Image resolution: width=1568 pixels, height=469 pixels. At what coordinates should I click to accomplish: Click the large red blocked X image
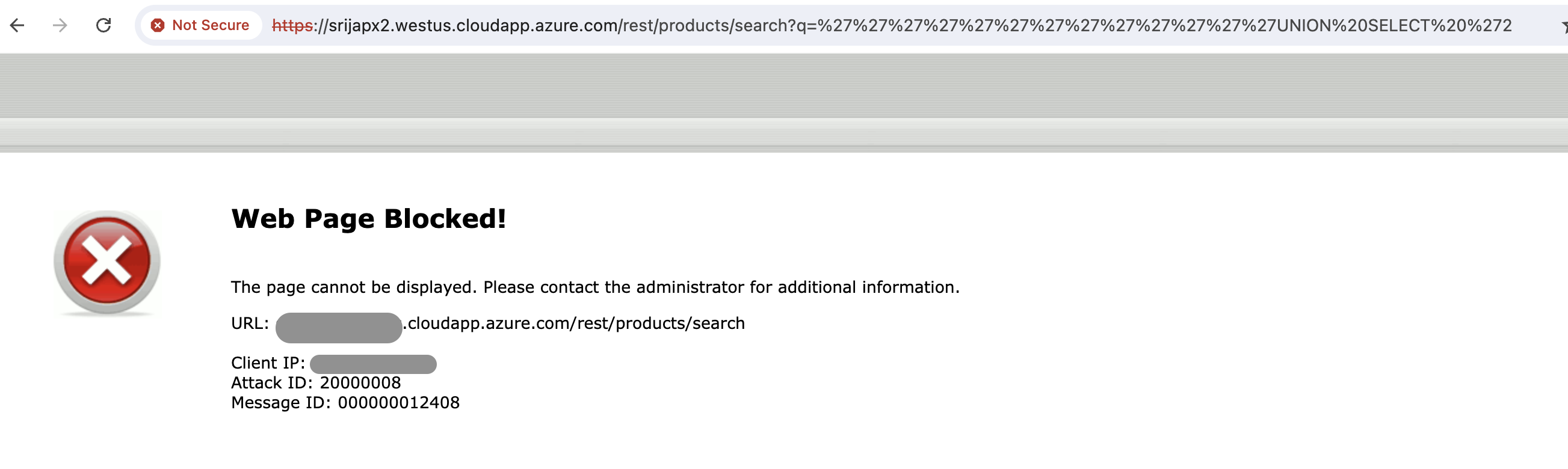click(106, 262)
